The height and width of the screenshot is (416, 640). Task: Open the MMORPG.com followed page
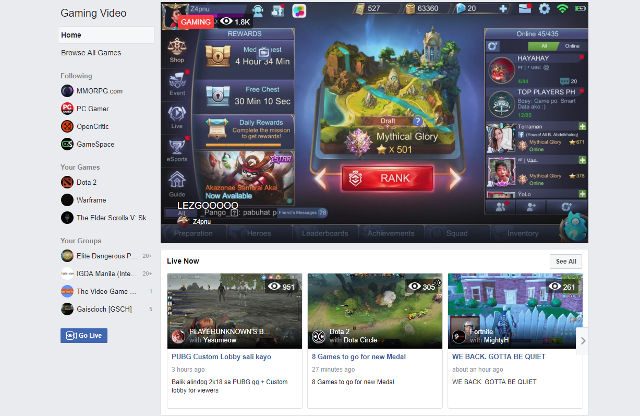click(x=99, y=91)
